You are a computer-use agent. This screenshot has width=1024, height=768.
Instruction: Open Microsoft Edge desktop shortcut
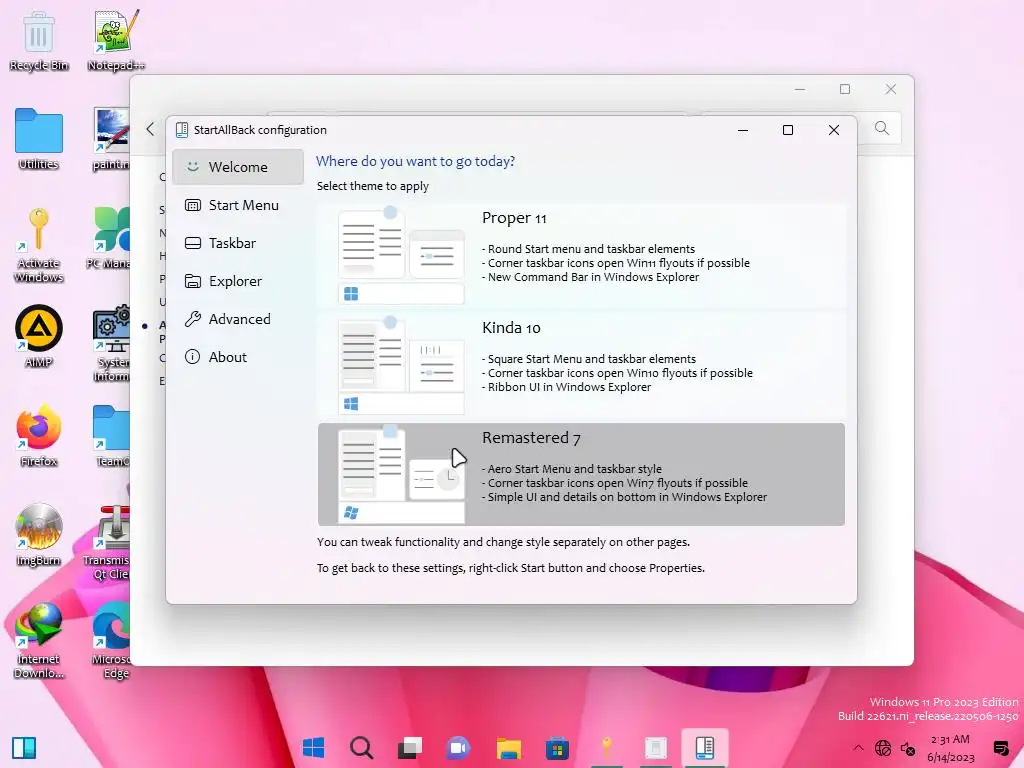click(111, 640)
